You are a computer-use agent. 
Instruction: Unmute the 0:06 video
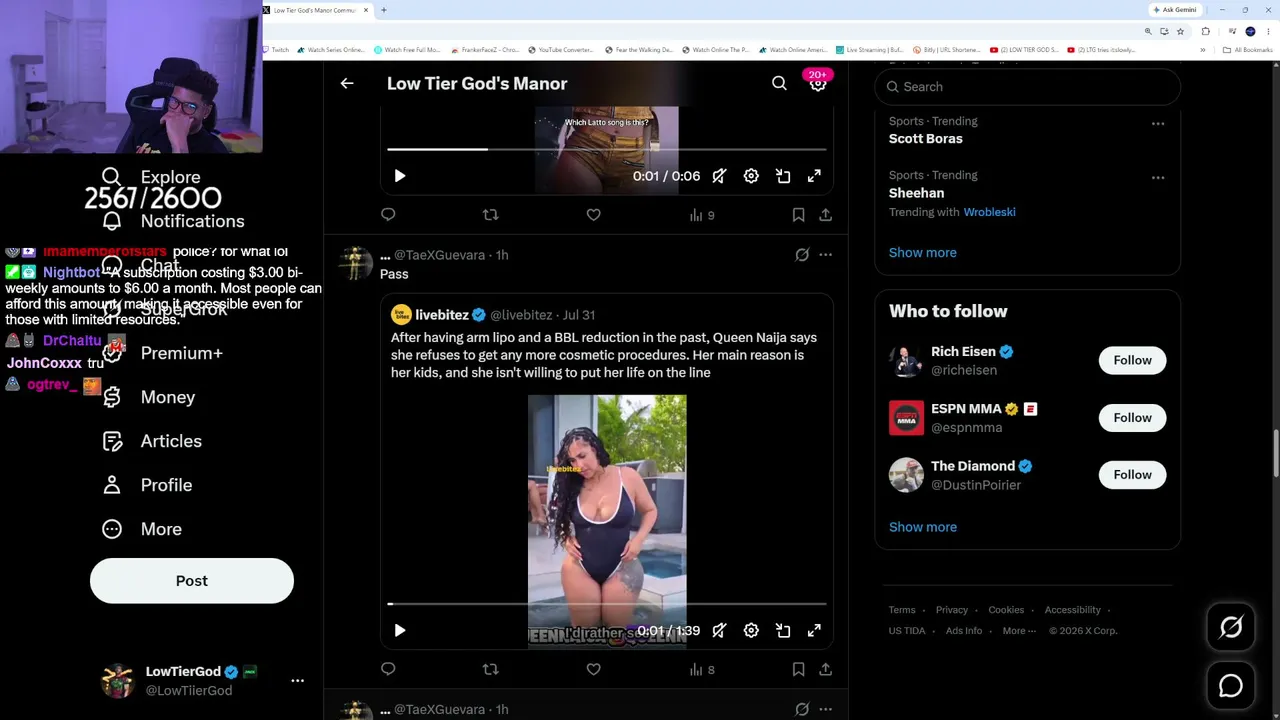tap(719, 176)
